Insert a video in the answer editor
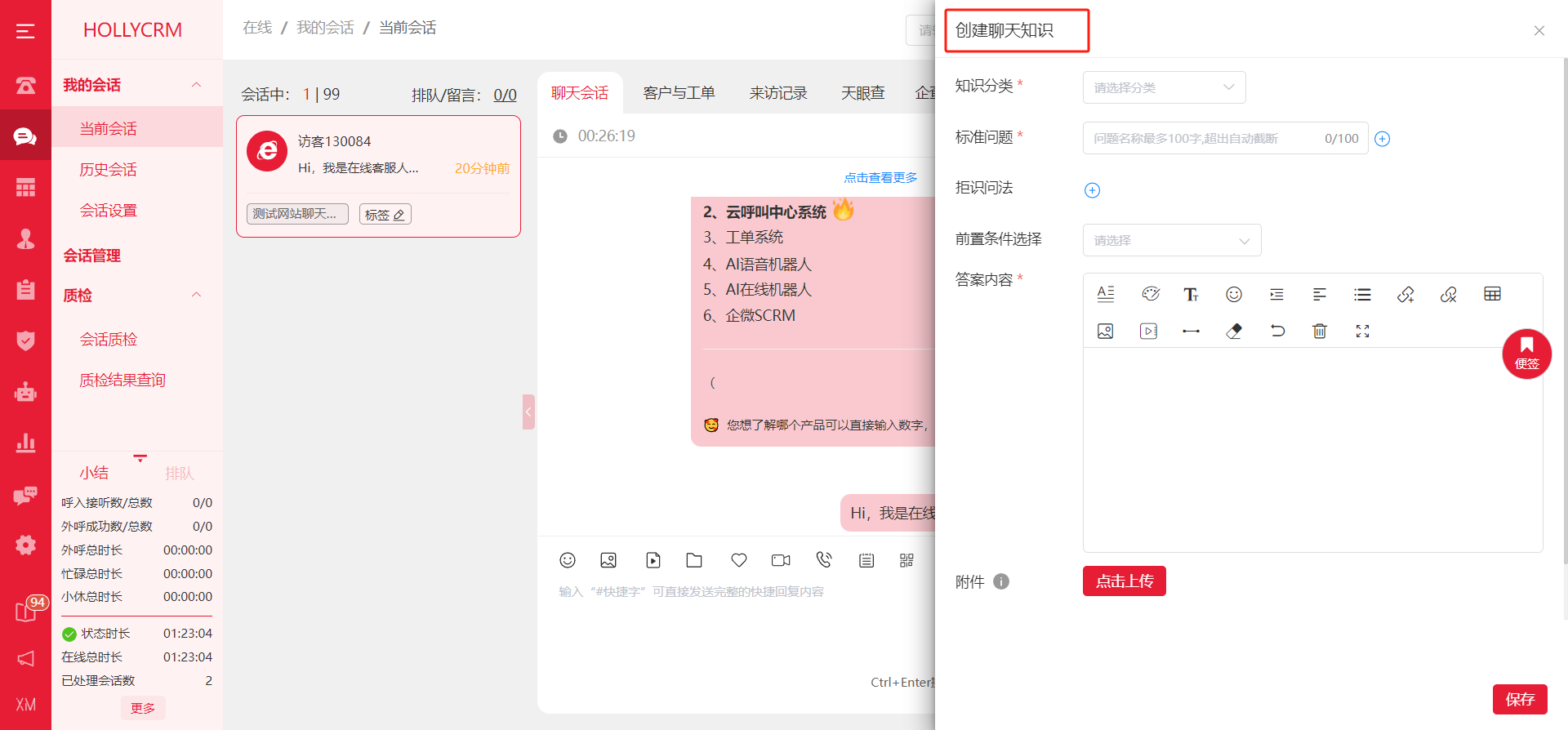 pos(1148,331)
